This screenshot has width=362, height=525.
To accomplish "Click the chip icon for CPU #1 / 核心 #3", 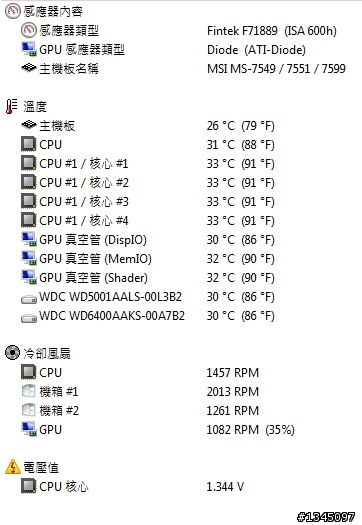I will (x=28, y=201).
